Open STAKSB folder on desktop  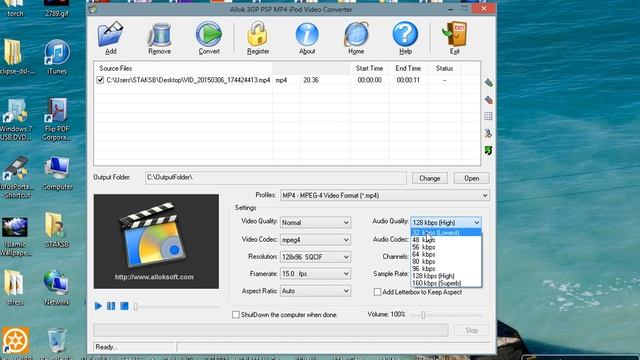[x=57, y=230]
